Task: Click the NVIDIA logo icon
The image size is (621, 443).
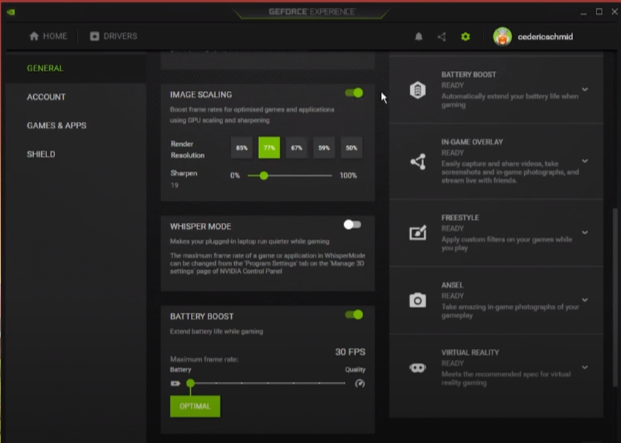Action: pyautogui.click(x=11, y=12)
